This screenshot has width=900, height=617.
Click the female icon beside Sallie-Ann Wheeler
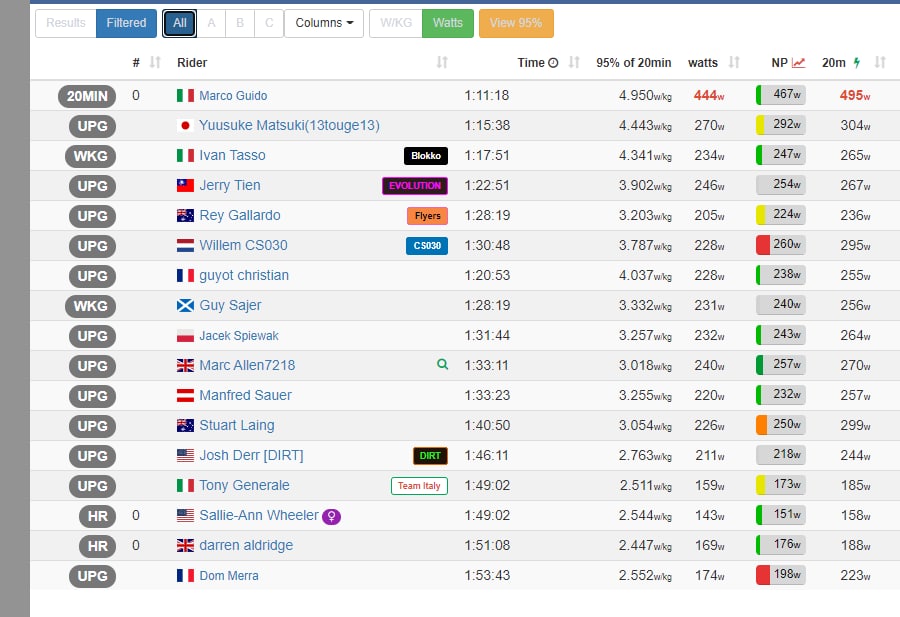click(x=332, y=517)
